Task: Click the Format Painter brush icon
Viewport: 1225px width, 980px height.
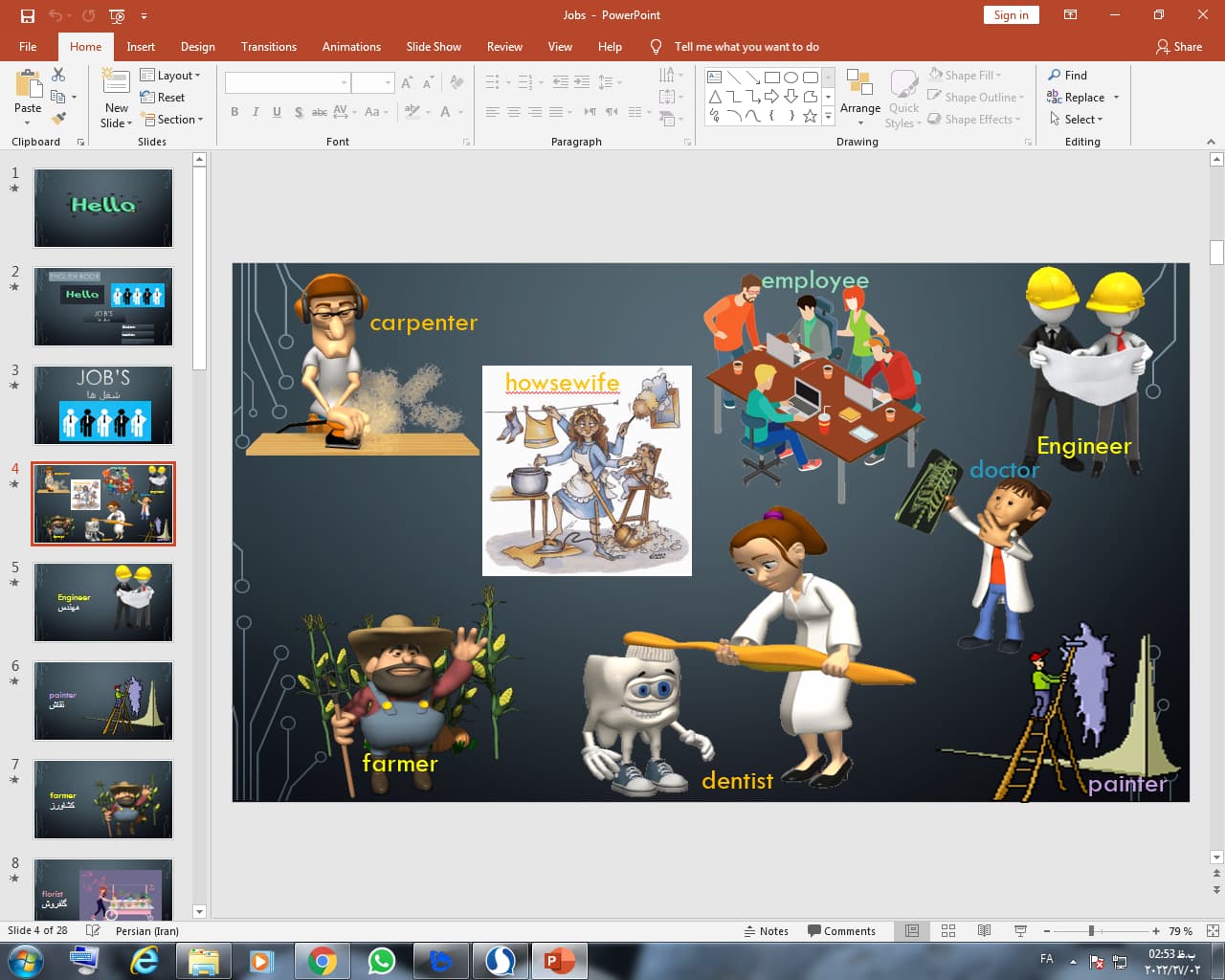Action: point(58,119)
